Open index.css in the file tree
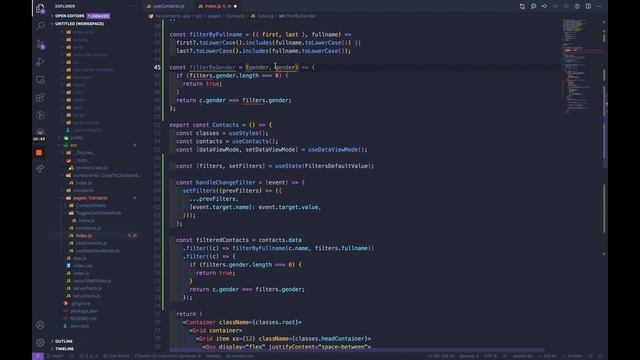The image size is (640, 360). click(x=83, y=266)
